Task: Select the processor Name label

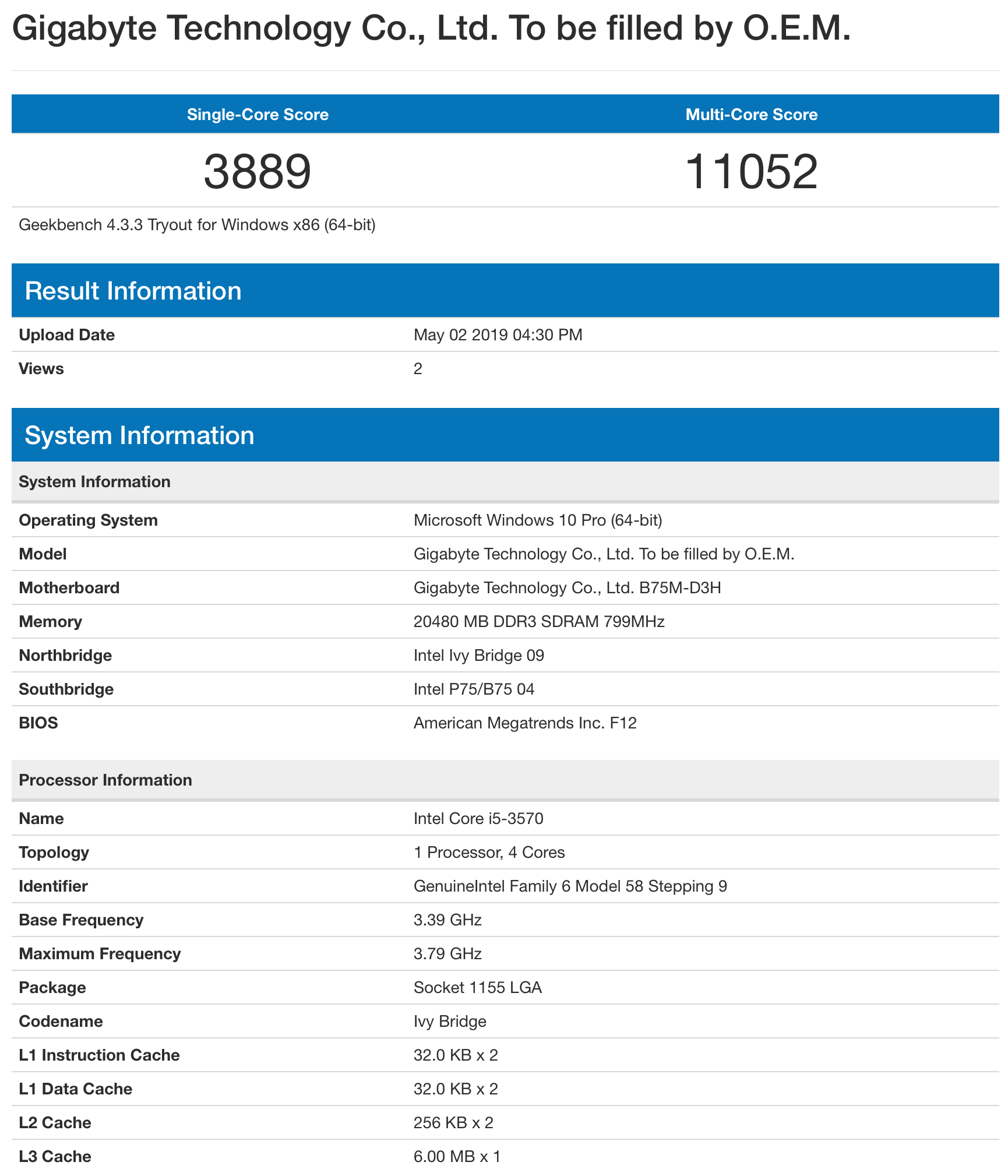Action: coord(41,819)
